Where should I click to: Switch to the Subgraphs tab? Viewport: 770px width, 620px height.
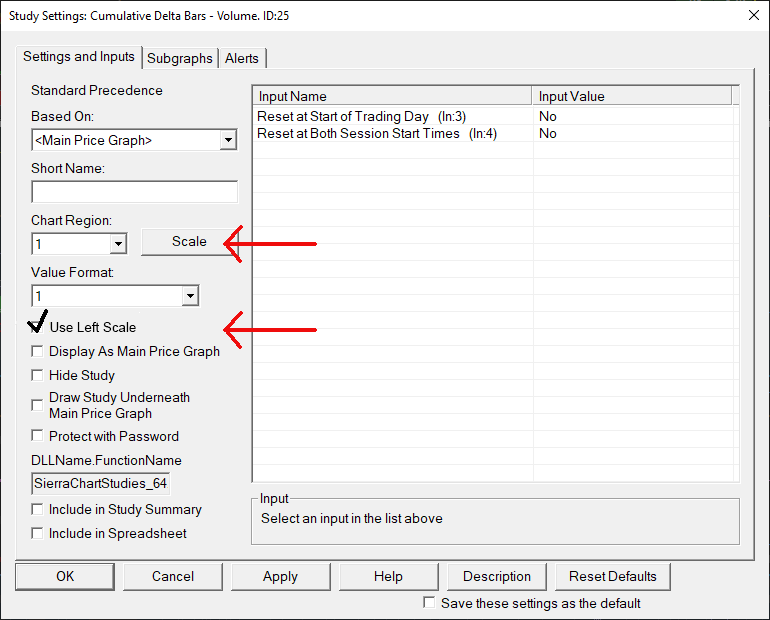[180, 58]
